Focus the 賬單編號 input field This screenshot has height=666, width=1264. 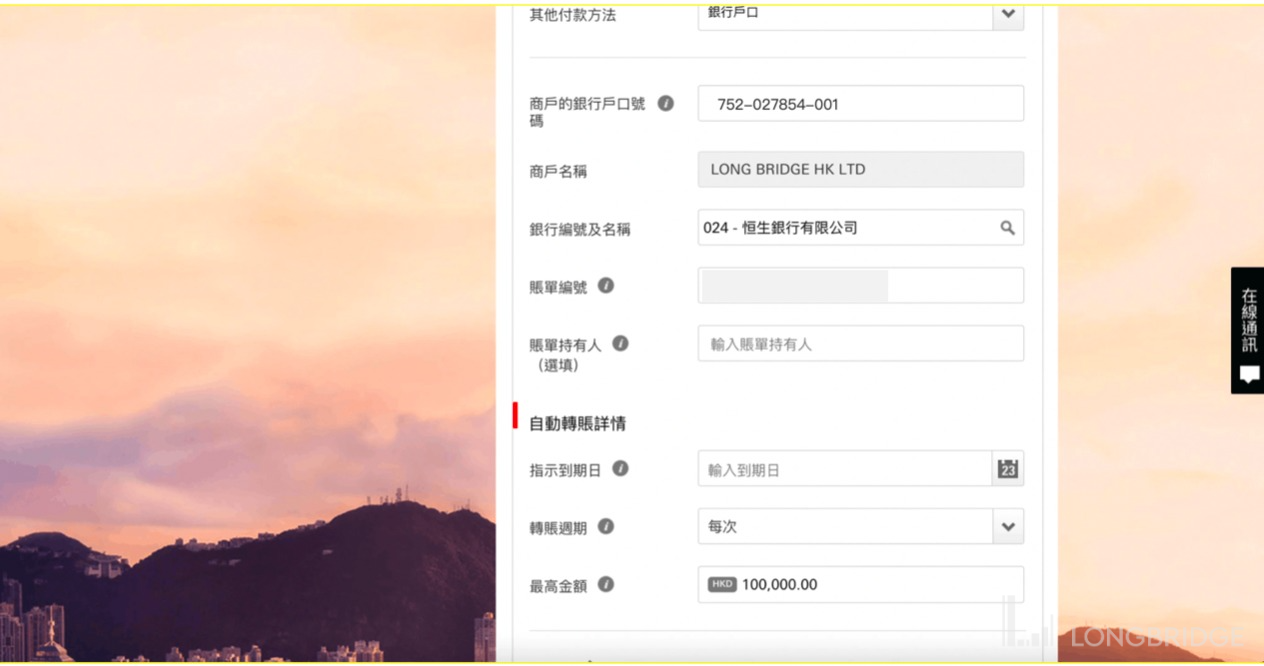[861, 286]
